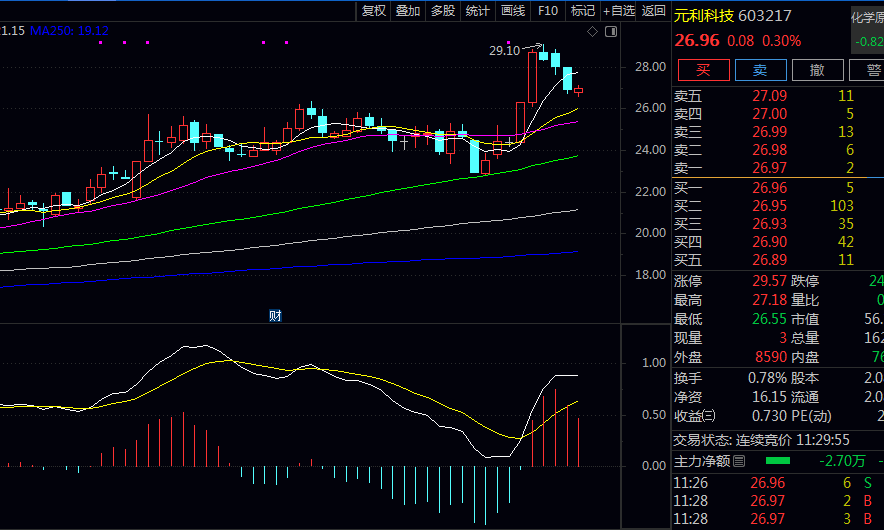
Task: Open the 叠加 overlay menu
Action: (x=408, y=11)
